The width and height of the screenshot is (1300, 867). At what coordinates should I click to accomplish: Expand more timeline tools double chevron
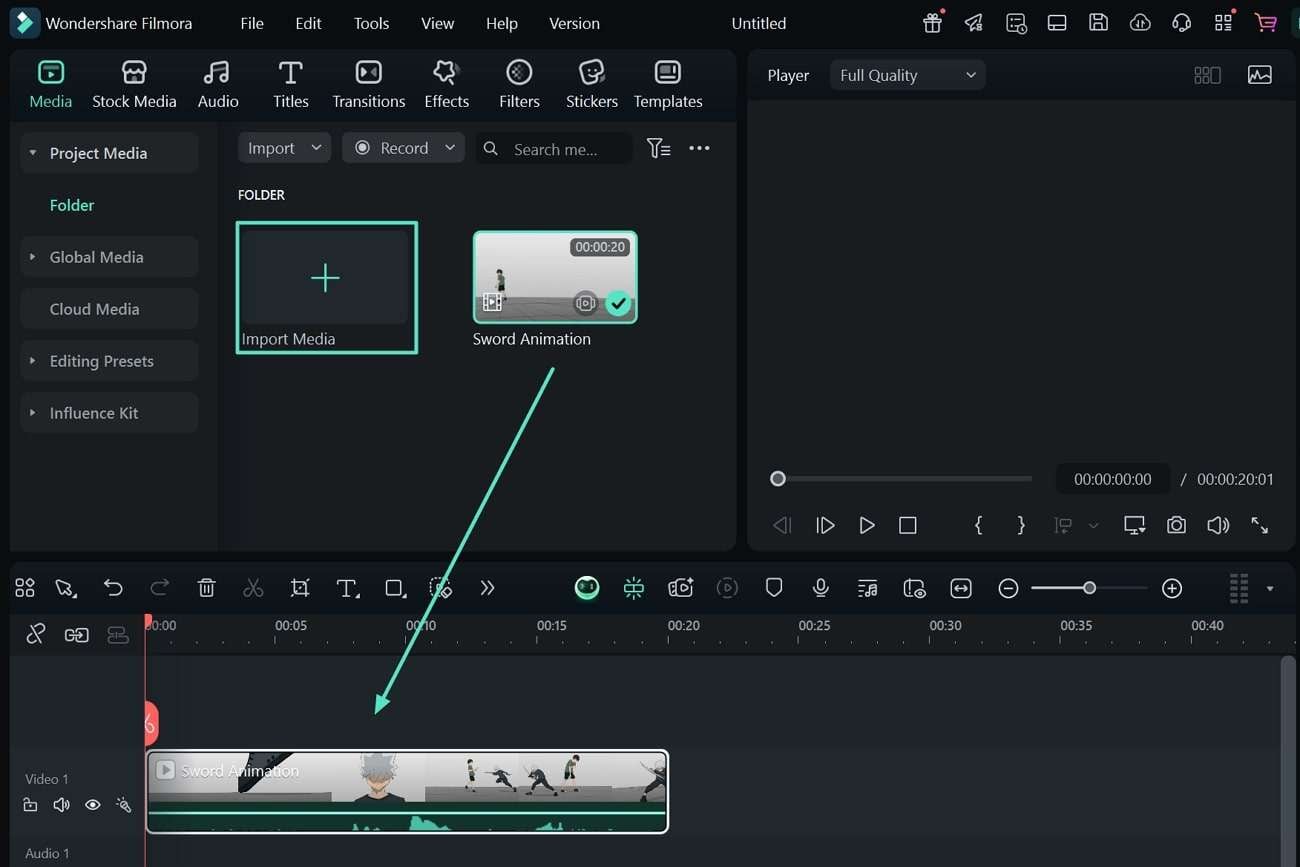point(487,588)
